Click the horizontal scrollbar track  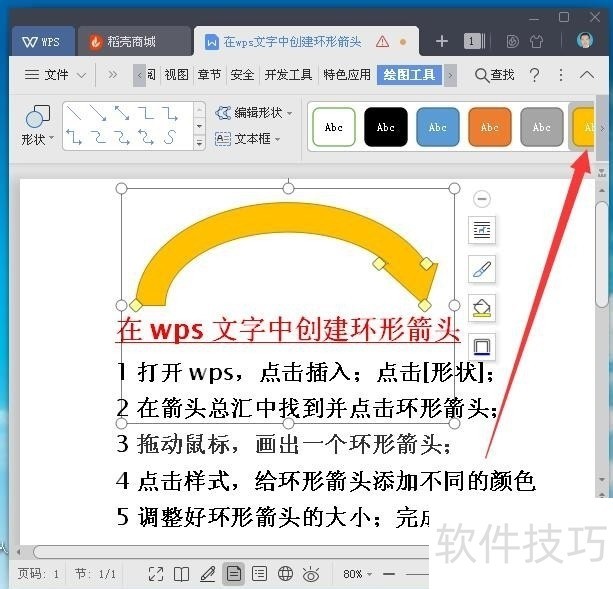pos(231,551)
